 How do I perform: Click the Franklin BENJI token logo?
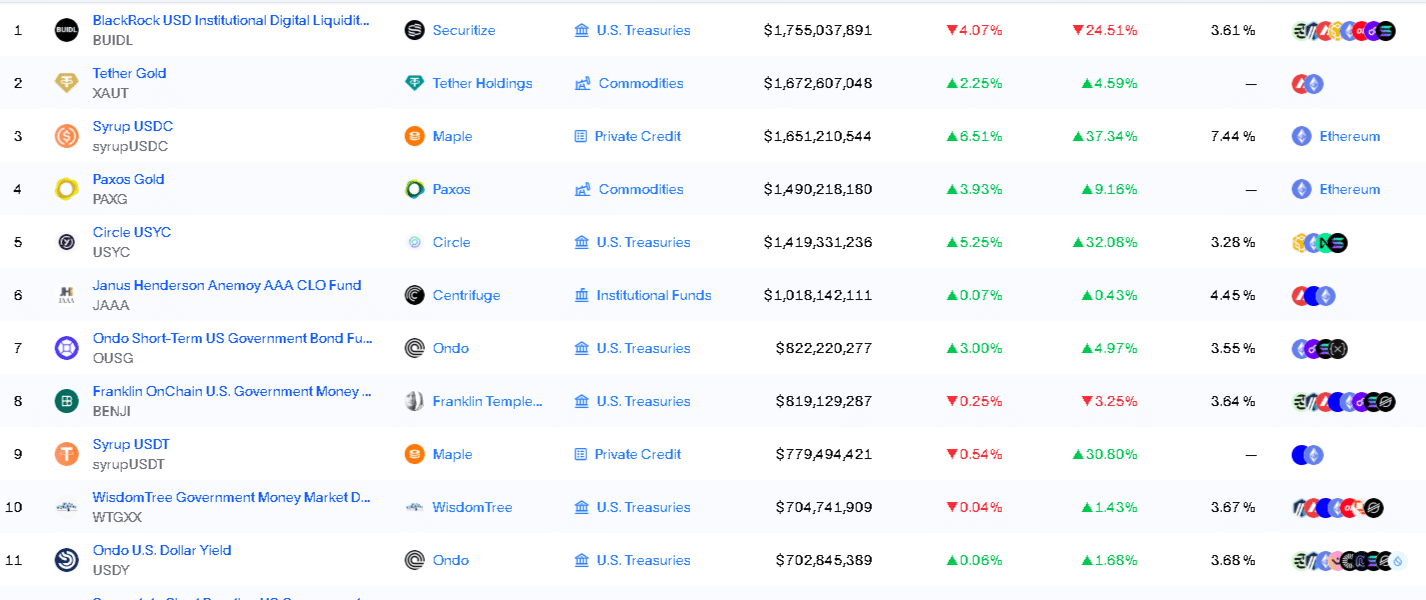coord(67,401)
